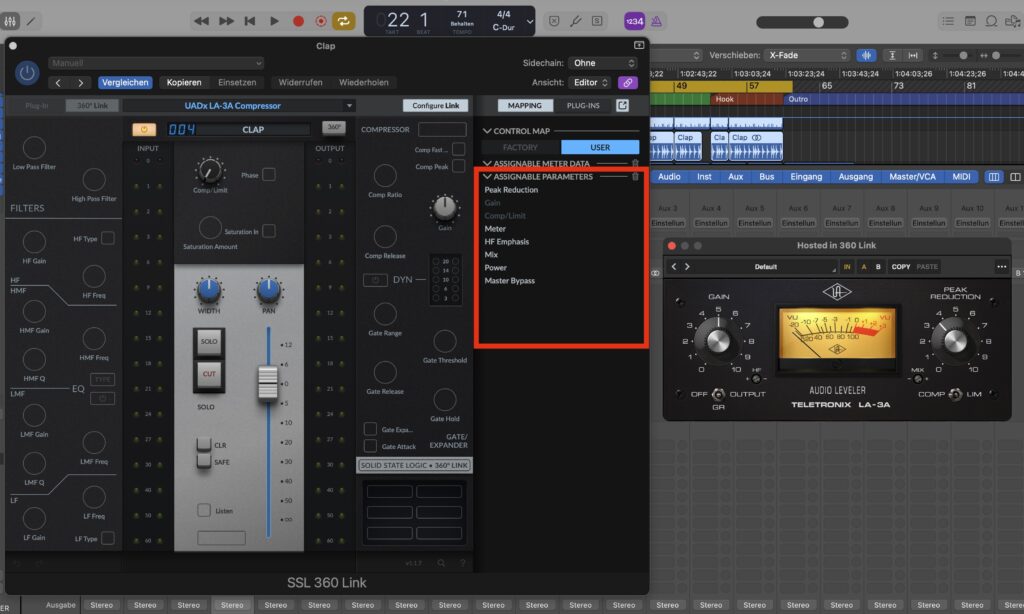Click the LA-3A PEAK REDUCTION knob
The height and width of the screenshot is (614, 1024).
(x=955, y=340)
